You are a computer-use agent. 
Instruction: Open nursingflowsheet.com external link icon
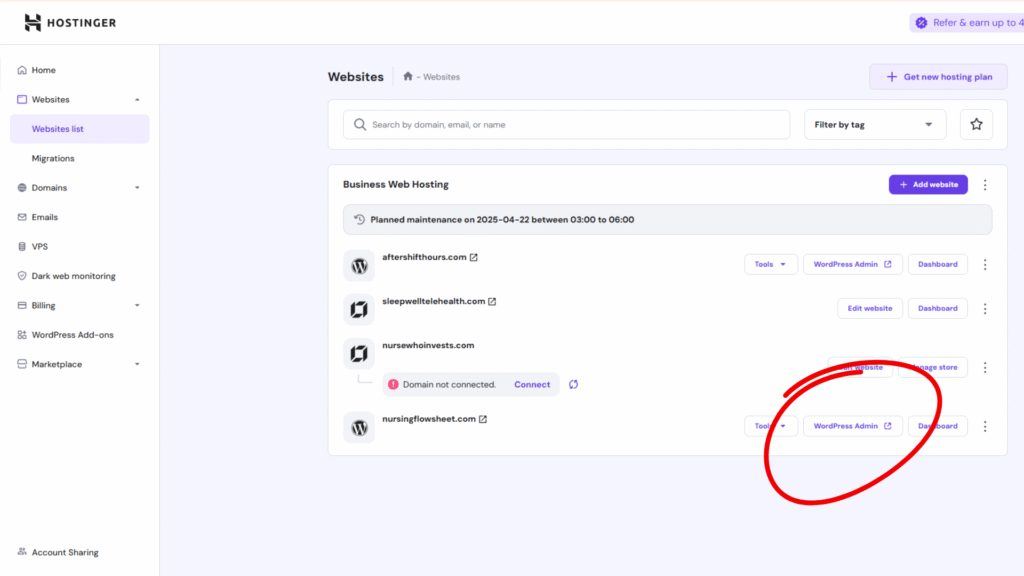483,419
